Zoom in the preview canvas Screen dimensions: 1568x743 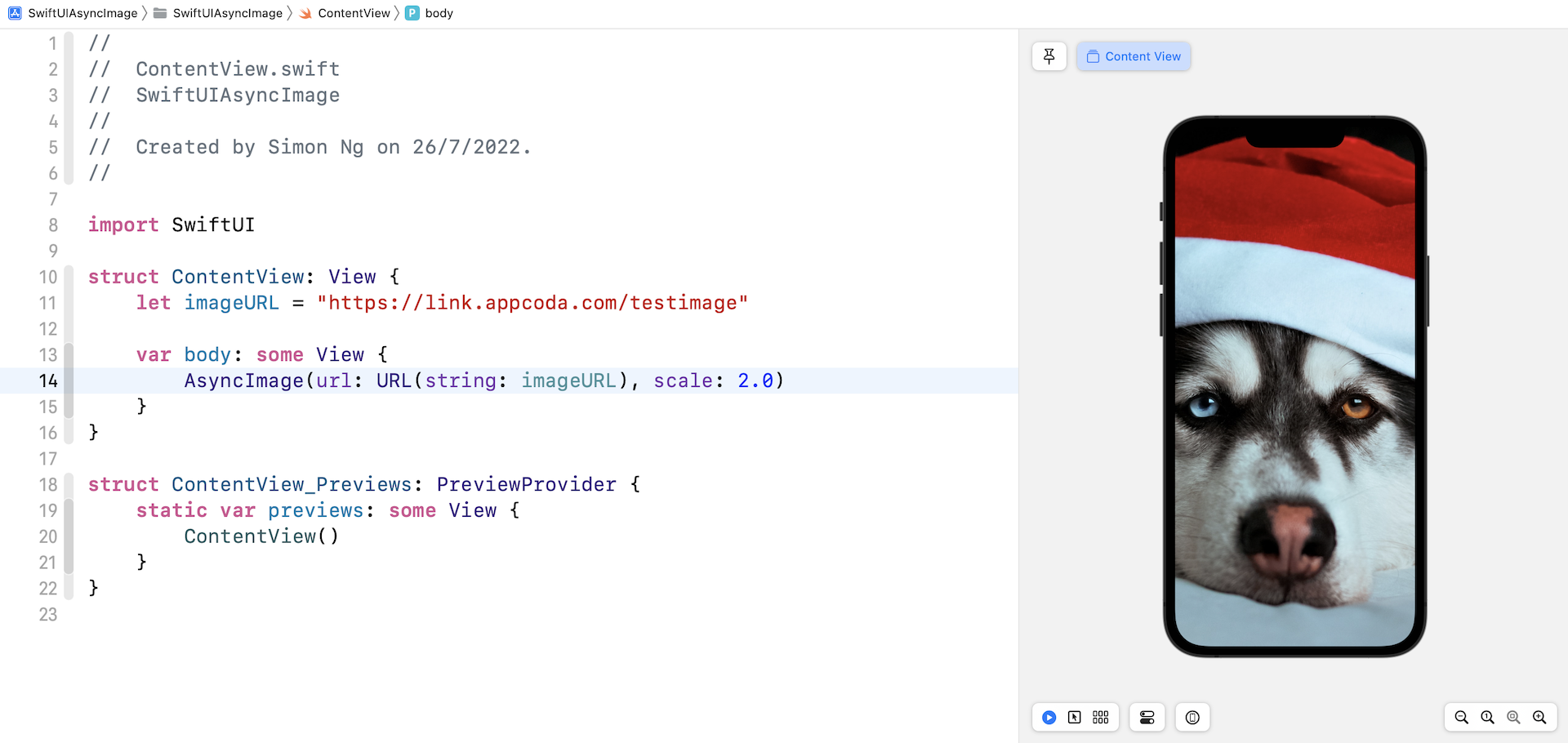[x=1539, y=718]
